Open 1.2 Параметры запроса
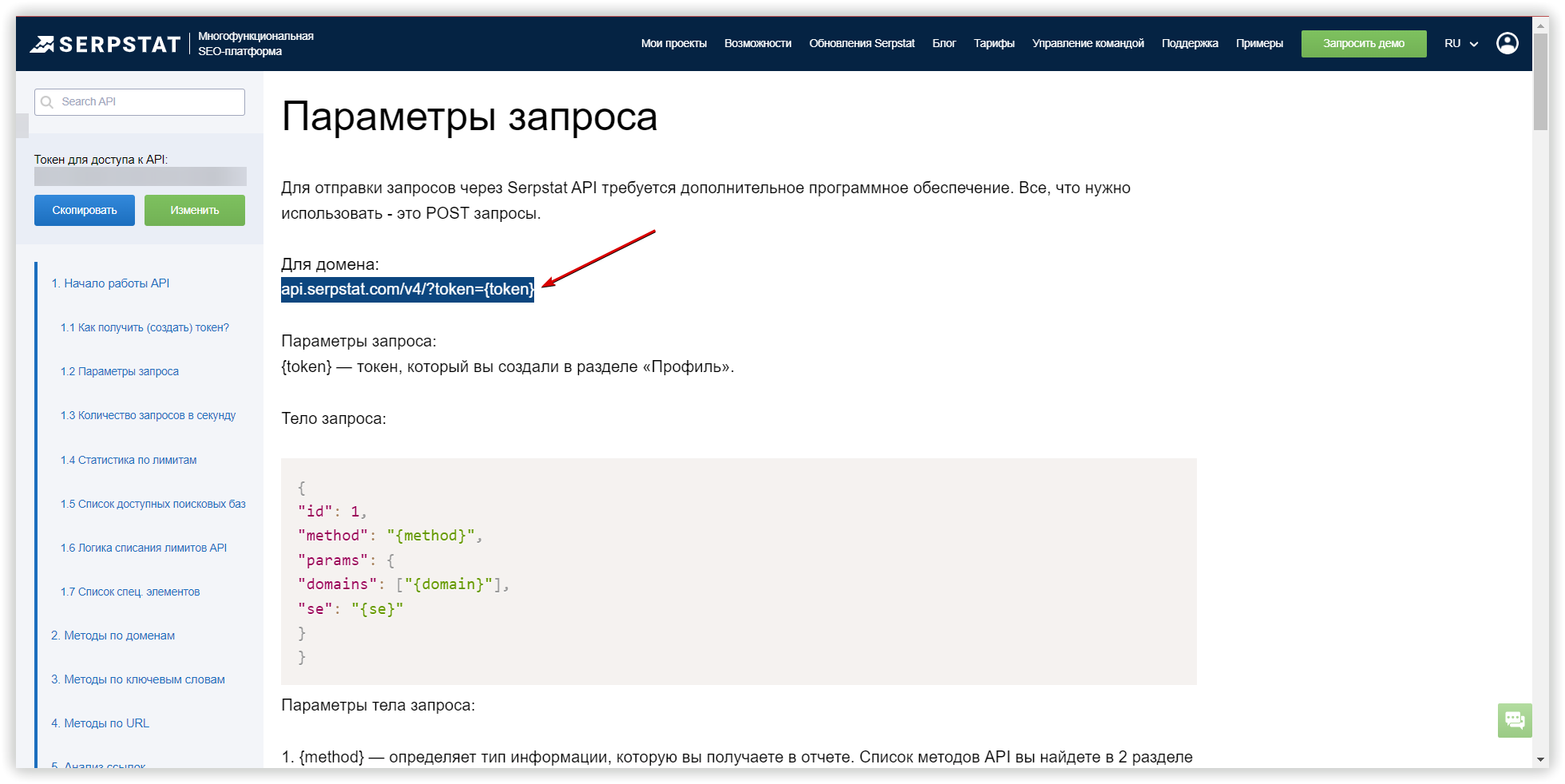This screenshot has width=1565, height=784. pyautogui.click(x=120, y=371)
